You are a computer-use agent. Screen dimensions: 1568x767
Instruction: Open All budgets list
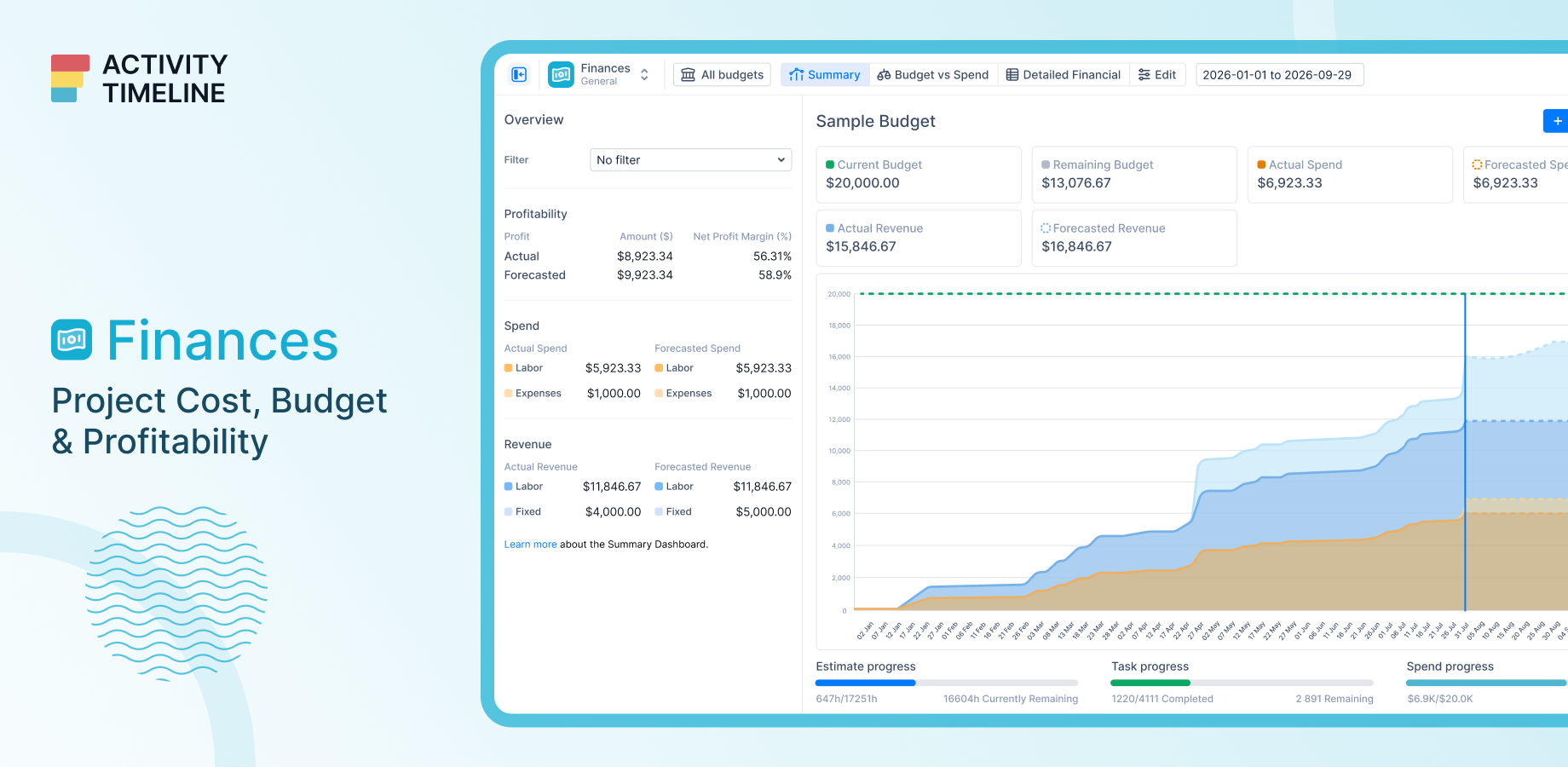coord(722,75)
